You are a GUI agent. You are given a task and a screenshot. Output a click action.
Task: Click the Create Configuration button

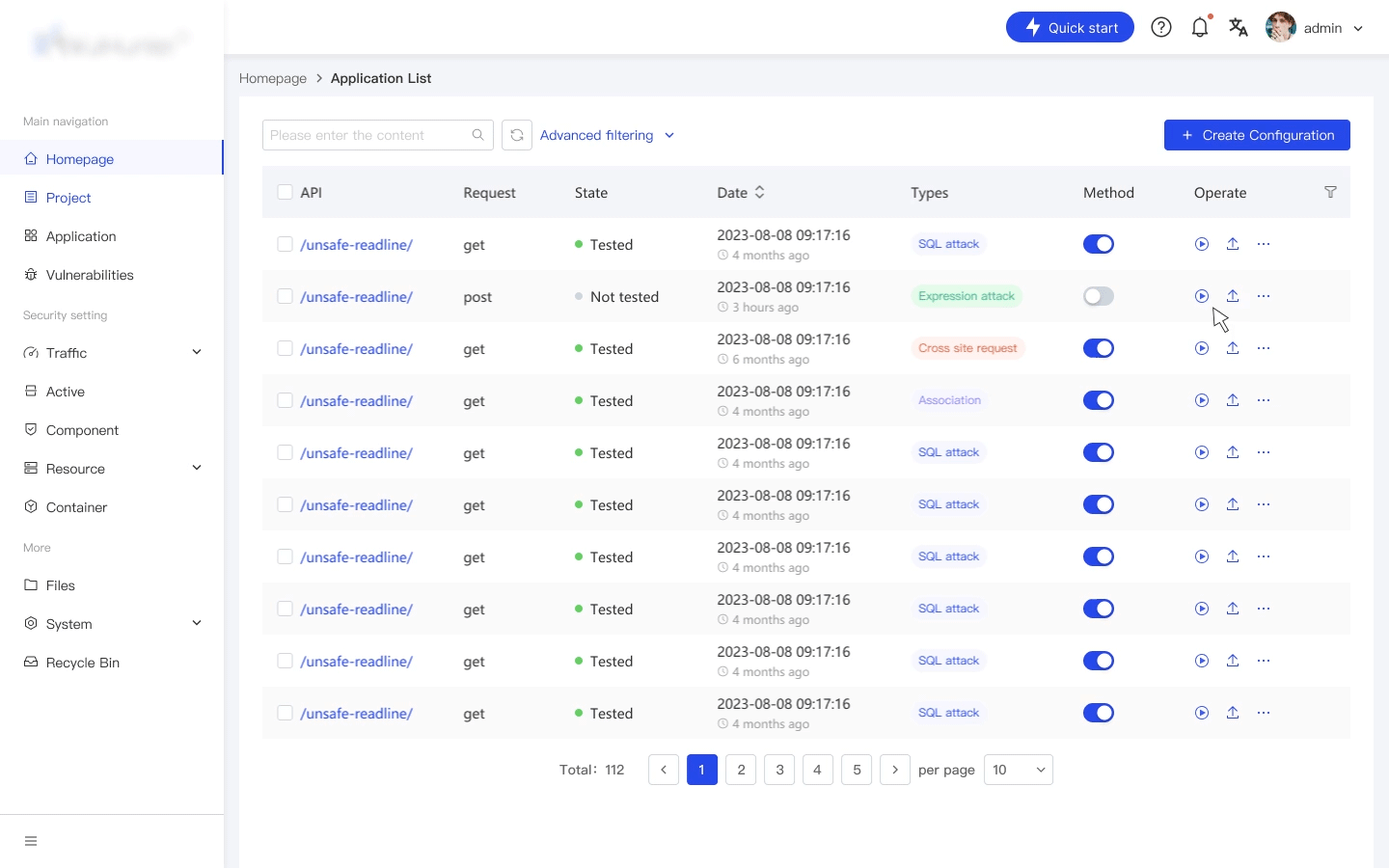[x=1257, y=135]
